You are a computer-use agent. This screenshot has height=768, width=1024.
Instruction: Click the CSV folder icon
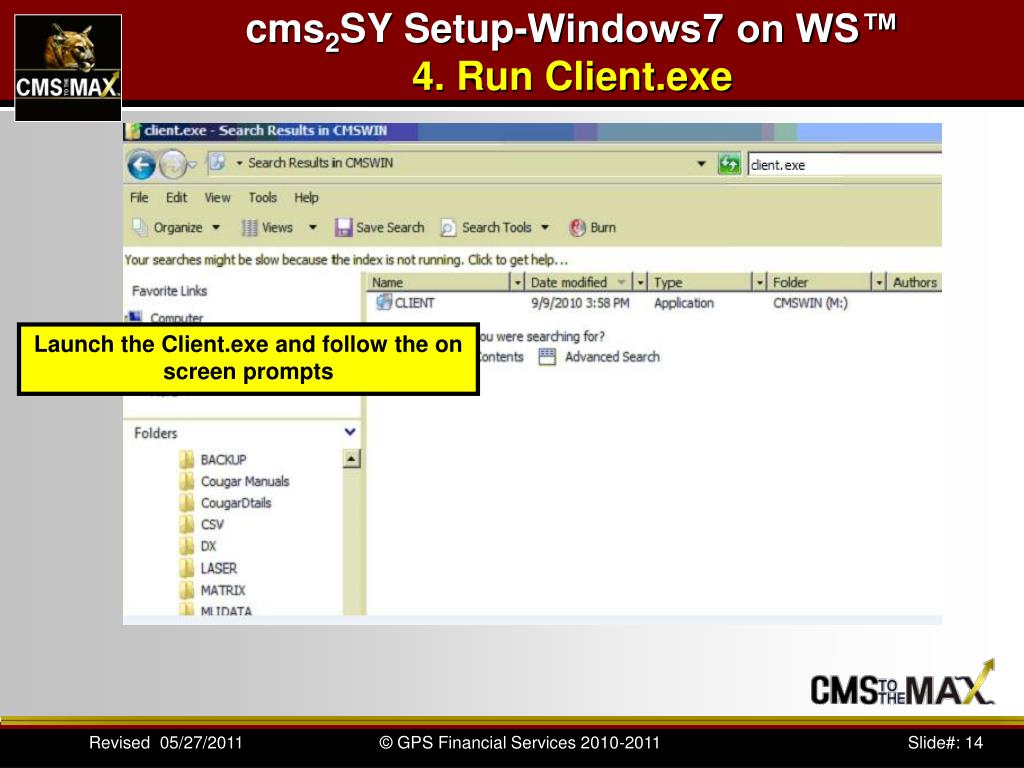tap(187, 524)
